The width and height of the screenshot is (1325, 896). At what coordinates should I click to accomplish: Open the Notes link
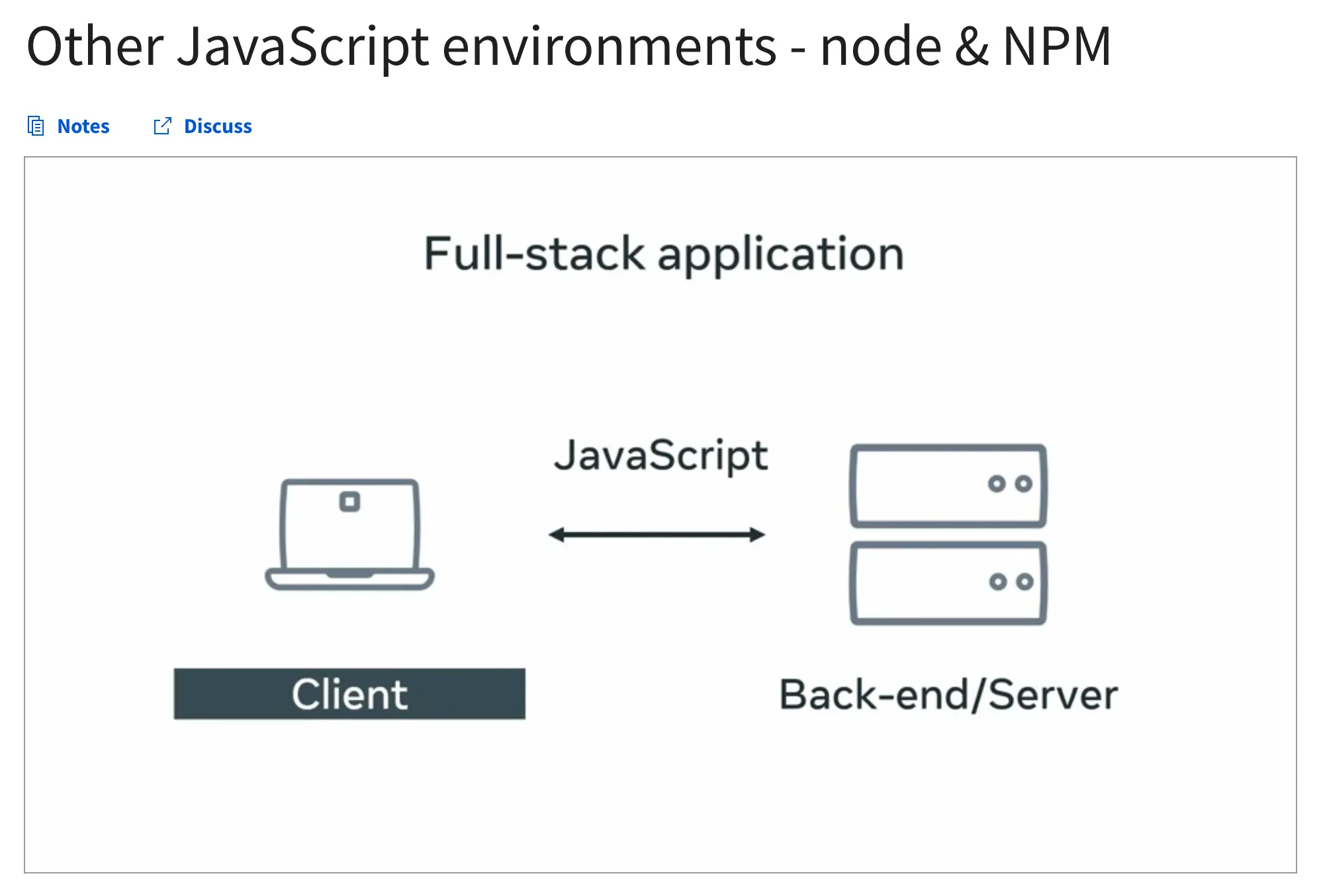tap(83, 126)
